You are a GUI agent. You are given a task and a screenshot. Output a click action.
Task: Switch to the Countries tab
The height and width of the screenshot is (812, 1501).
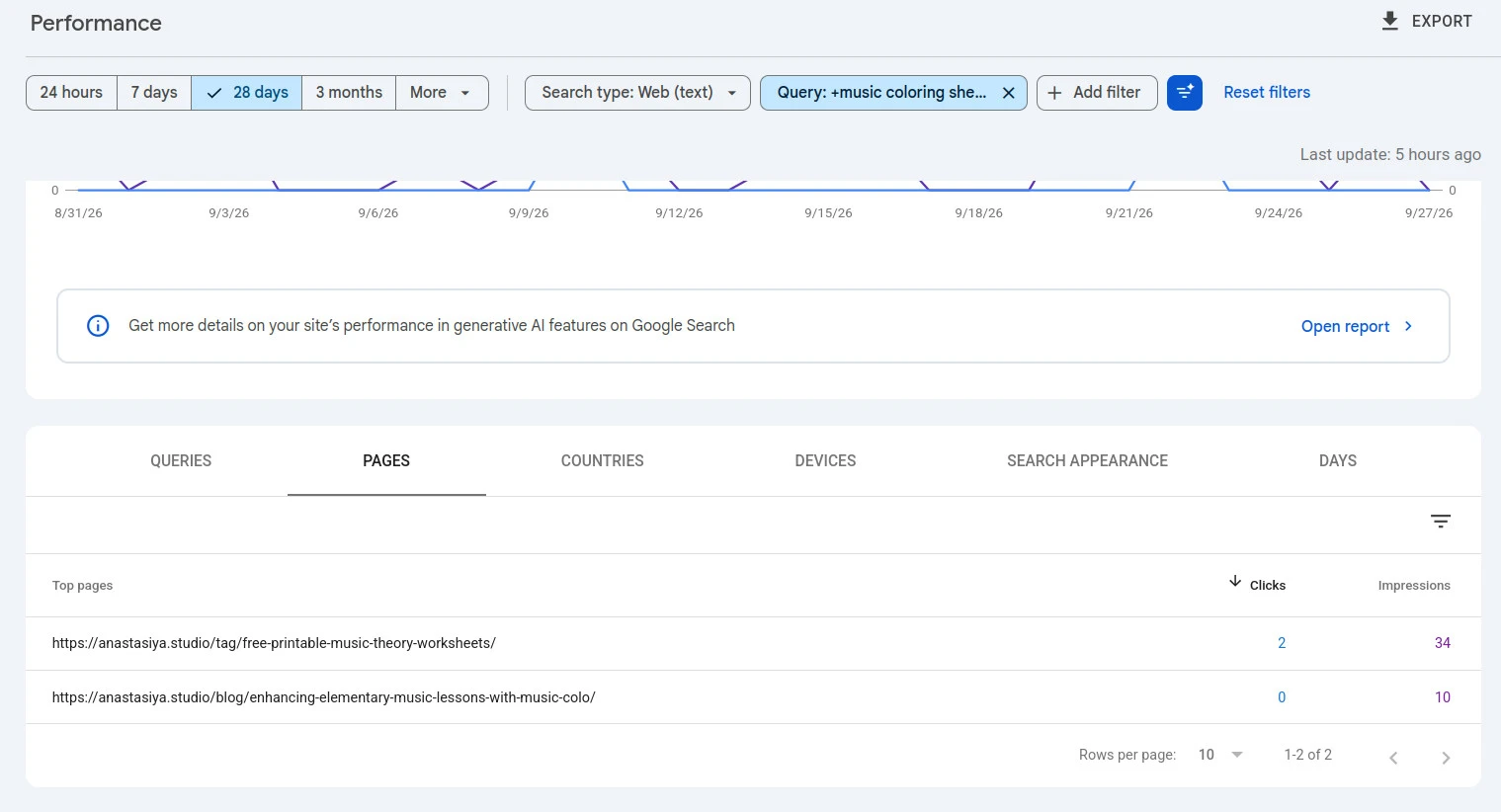click(603, 461)
